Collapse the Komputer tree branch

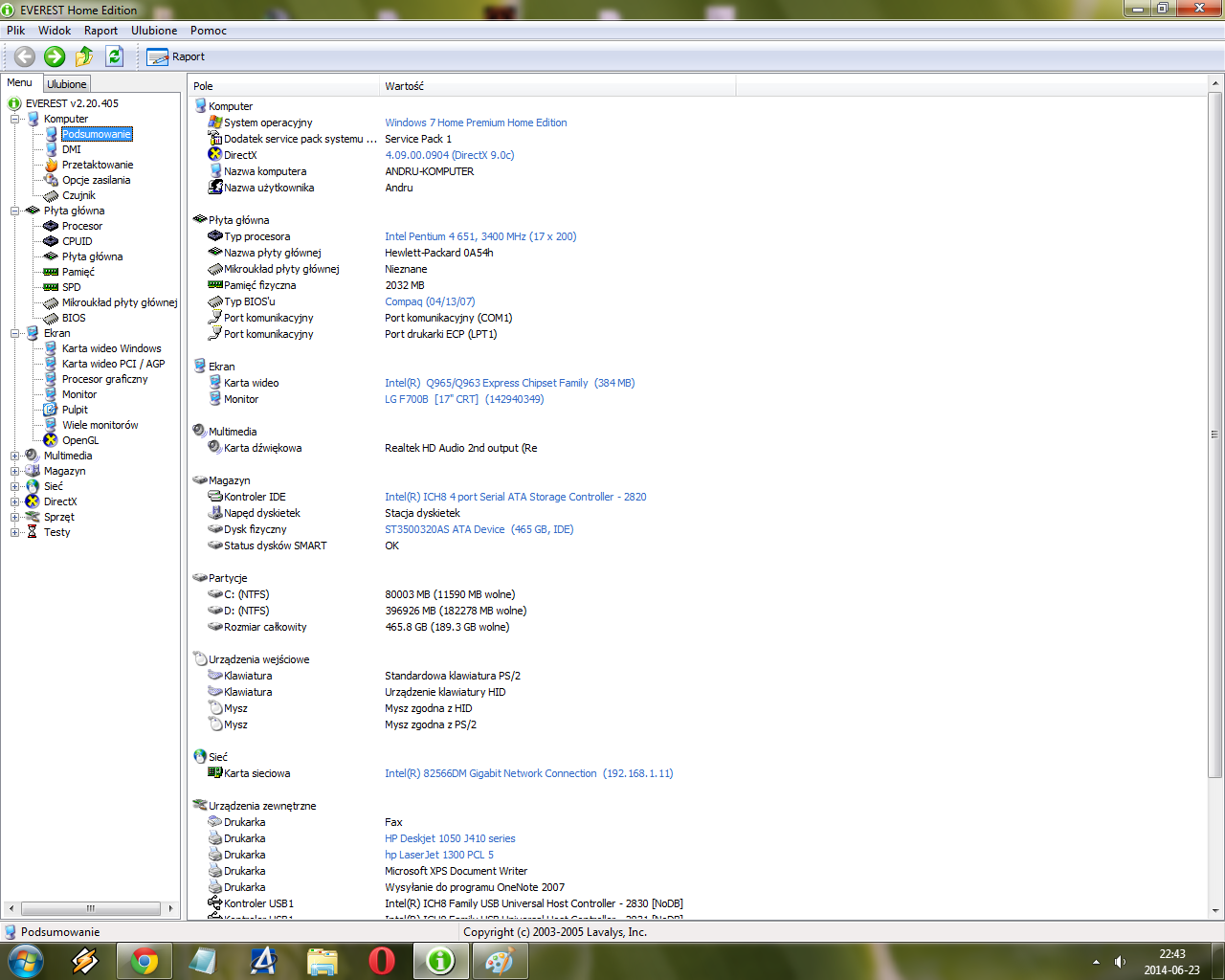click(15, 119)
